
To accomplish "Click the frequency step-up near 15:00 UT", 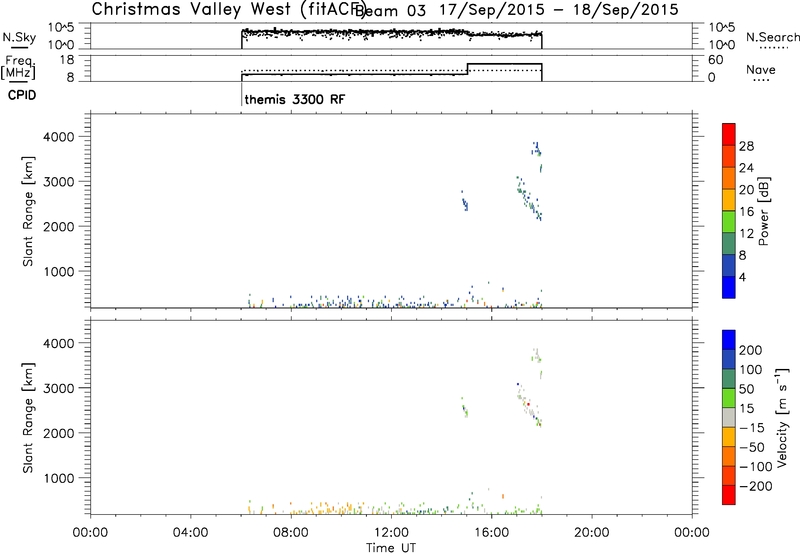I will pyautogui.click(x=467, y=69).
